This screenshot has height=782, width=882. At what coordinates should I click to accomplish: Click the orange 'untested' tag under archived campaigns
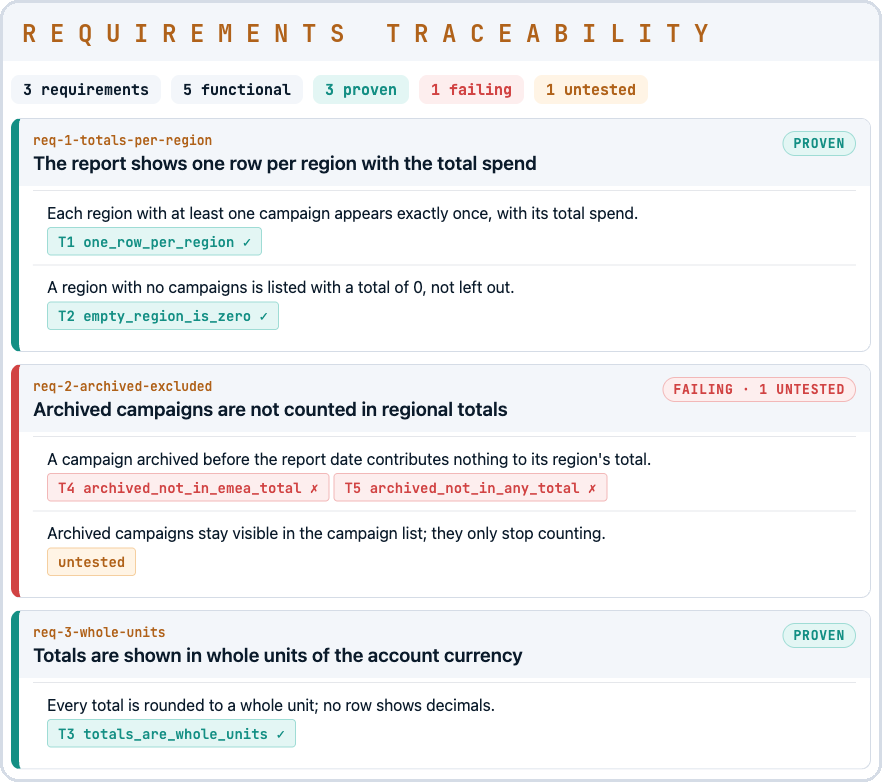[91, 561]
